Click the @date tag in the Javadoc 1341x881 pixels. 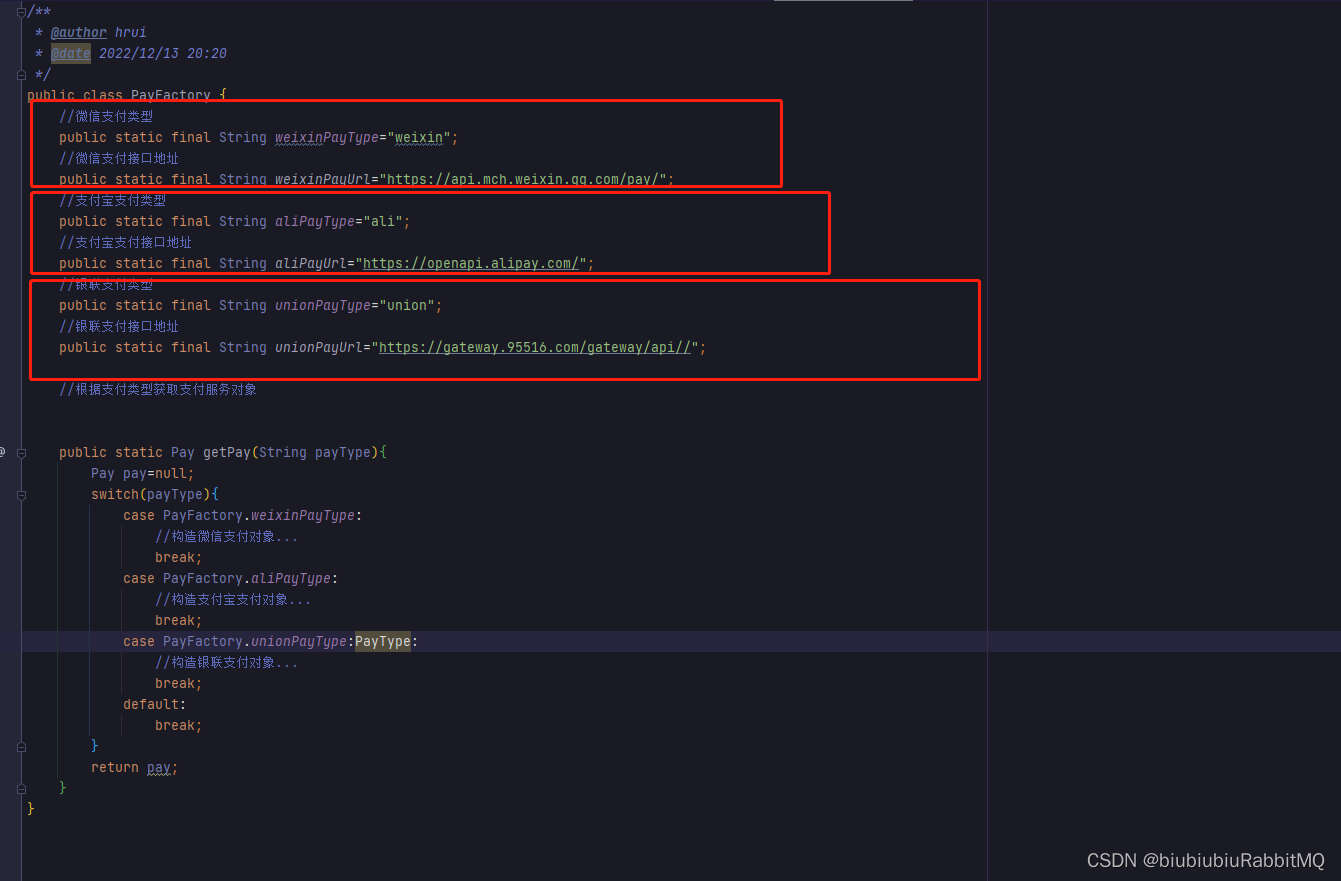pyautogui.click(x=71, y=54)
